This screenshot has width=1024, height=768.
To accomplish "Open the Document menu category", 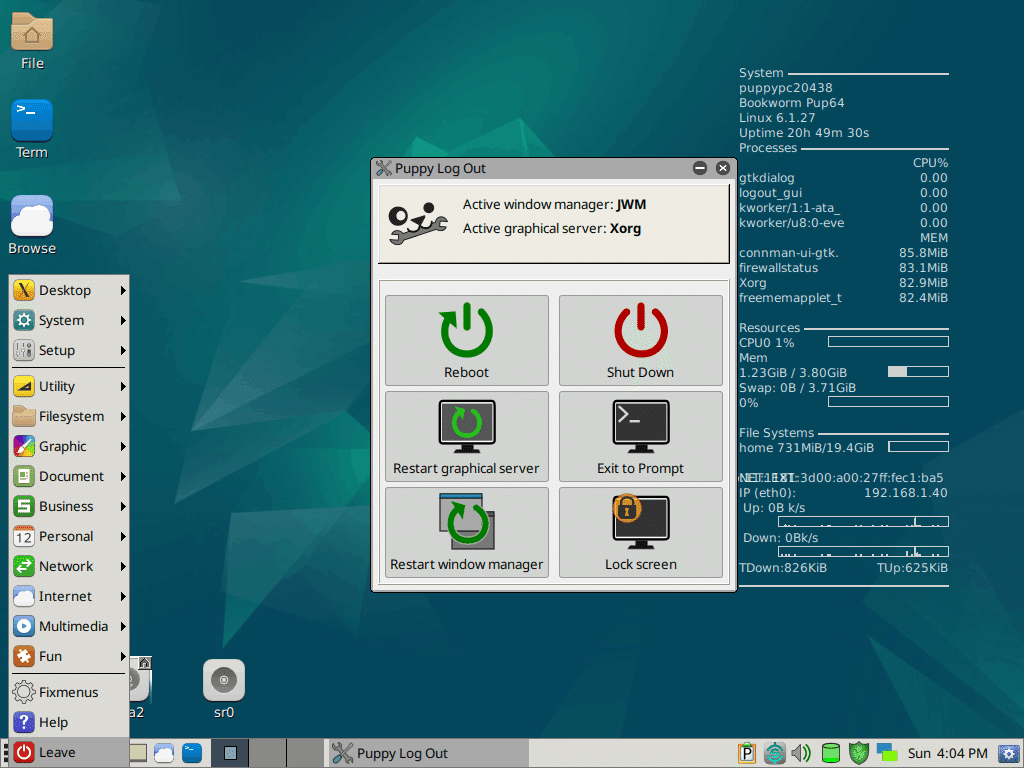I will click(69, 476).
